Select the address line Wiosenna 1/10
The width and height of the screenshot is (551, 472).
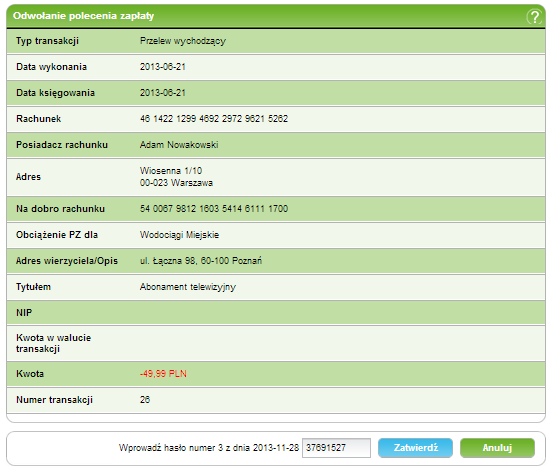tap(171, 171)
